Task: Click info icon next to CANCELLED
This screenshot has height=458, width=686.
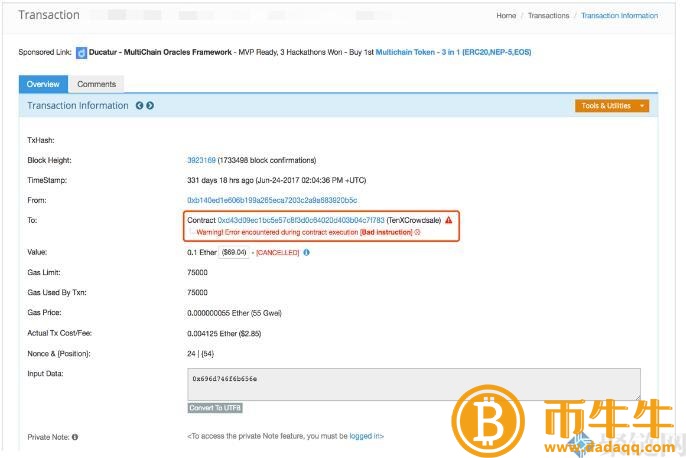Action: 306,252
